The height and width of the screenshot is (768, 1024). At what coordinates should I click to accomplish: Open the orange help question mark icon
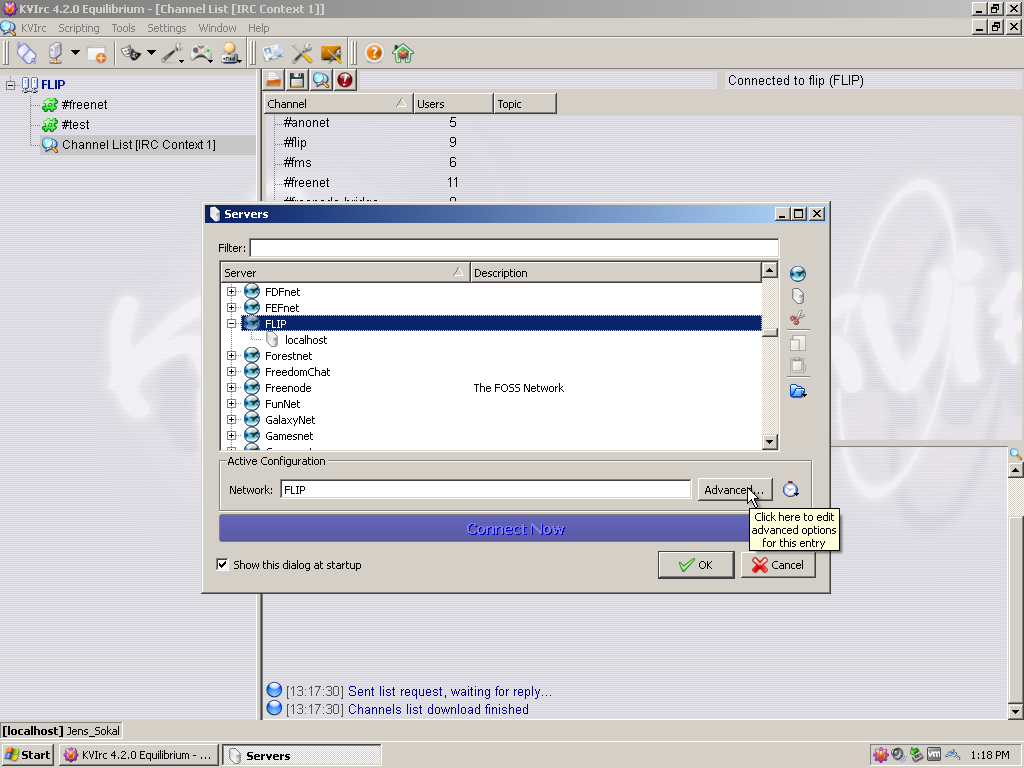374,53
